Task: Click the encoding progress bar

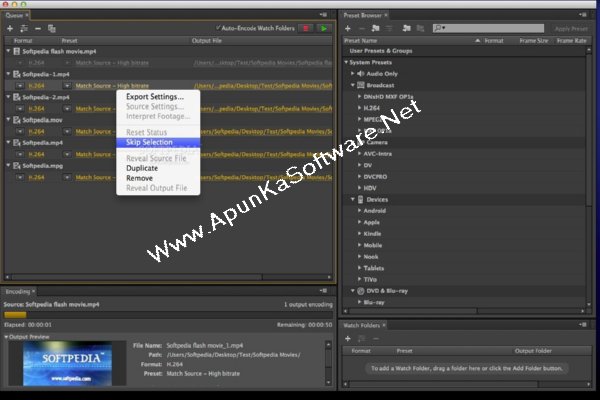Action: [x=168, y=315]
